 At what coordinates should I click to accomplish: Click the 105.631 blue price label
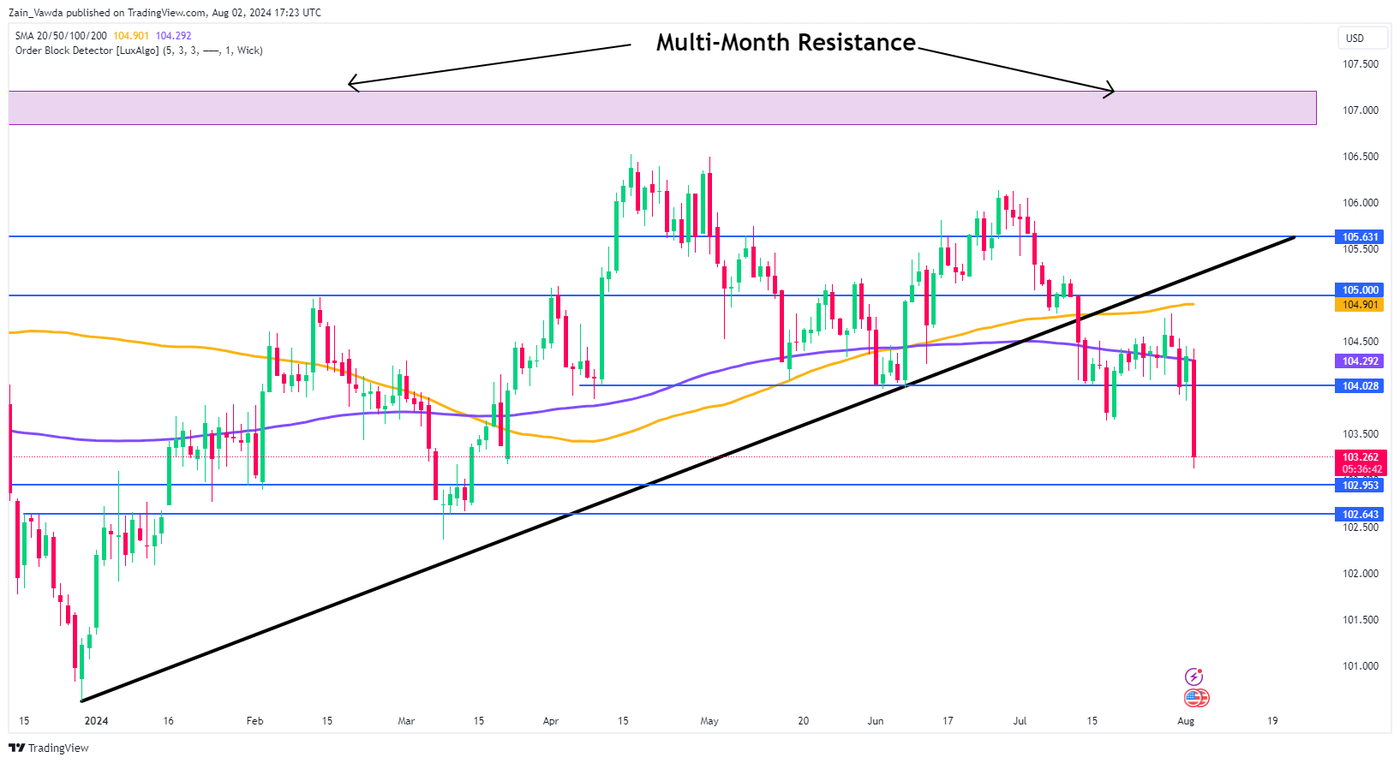1360,237
